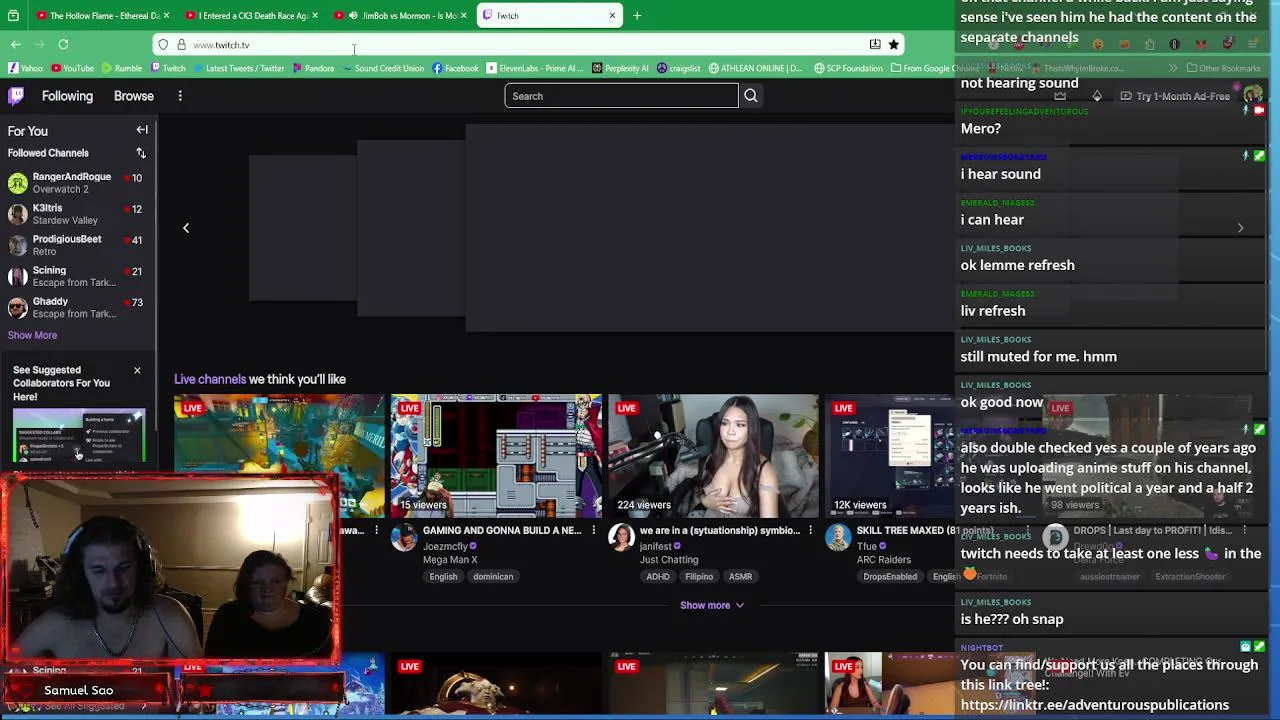Select the DropsEnabled tag
The height and width of the screenshot is (720, 1280).
pos(890,577)
